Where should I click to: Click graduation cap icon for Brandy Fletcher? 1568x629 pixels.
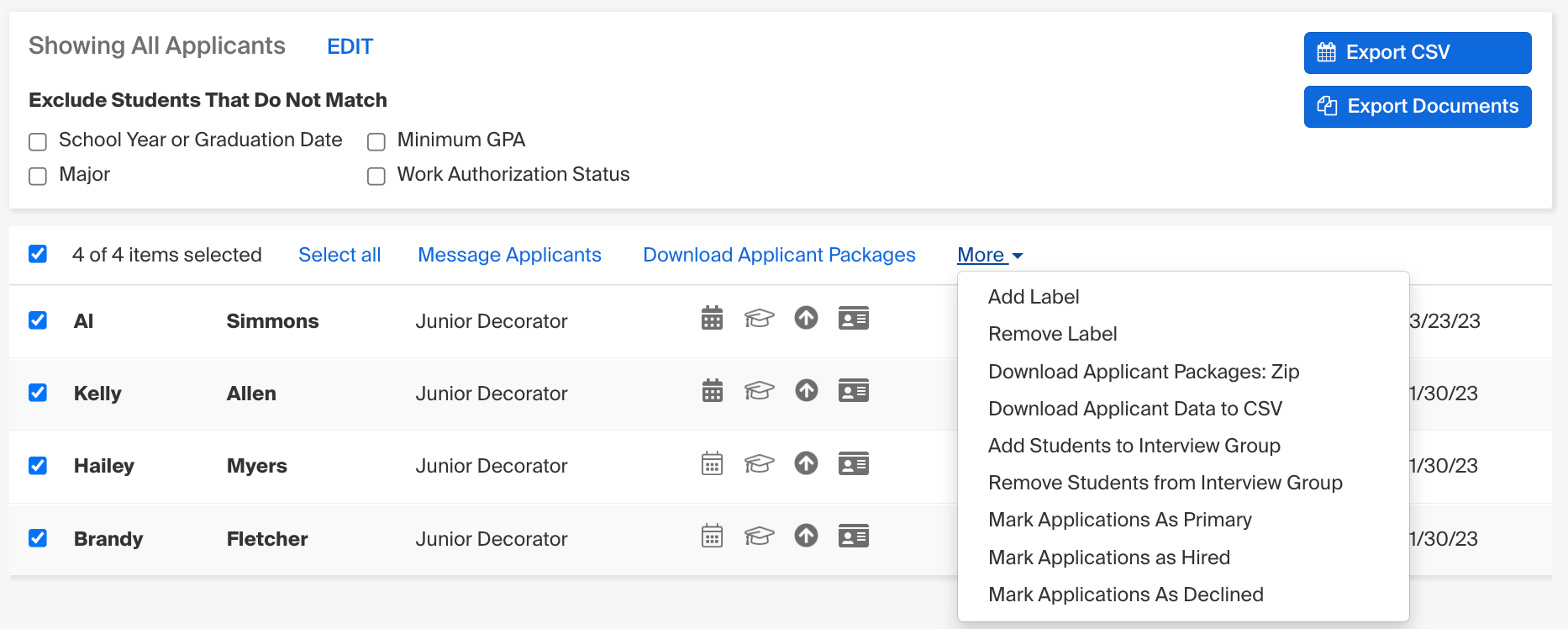coord(759,536)
